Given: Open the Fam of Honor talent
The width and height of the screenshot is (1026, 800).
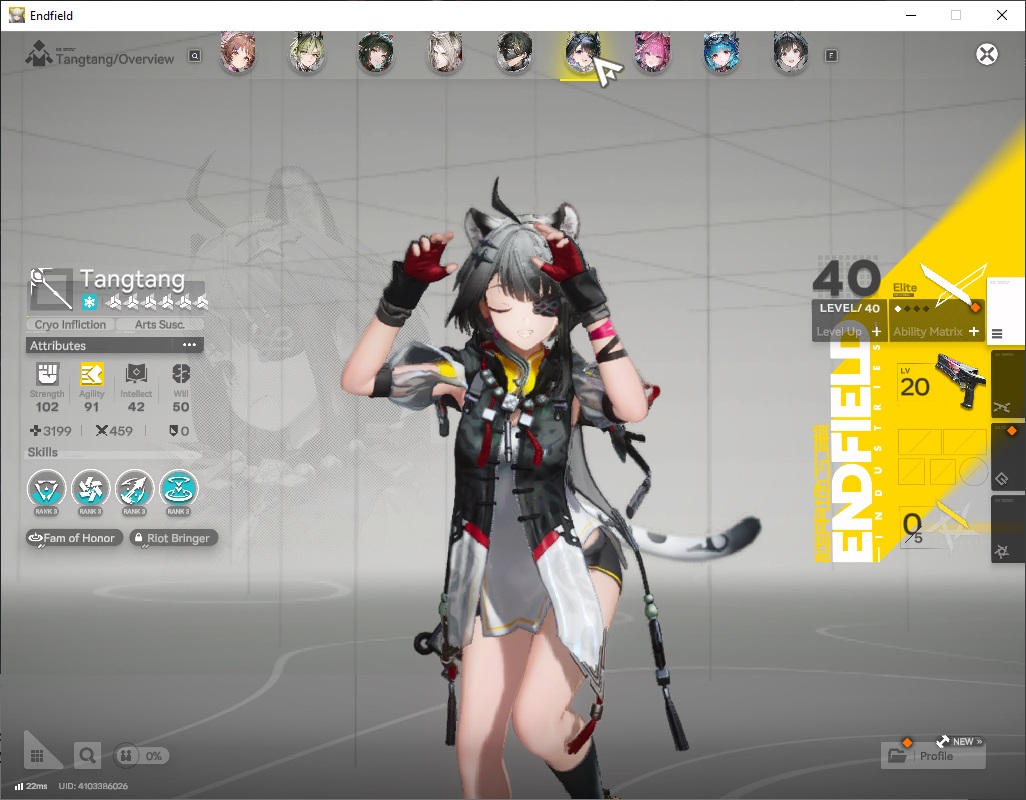Looking at the screenshot, I should [x=74, y=538].
